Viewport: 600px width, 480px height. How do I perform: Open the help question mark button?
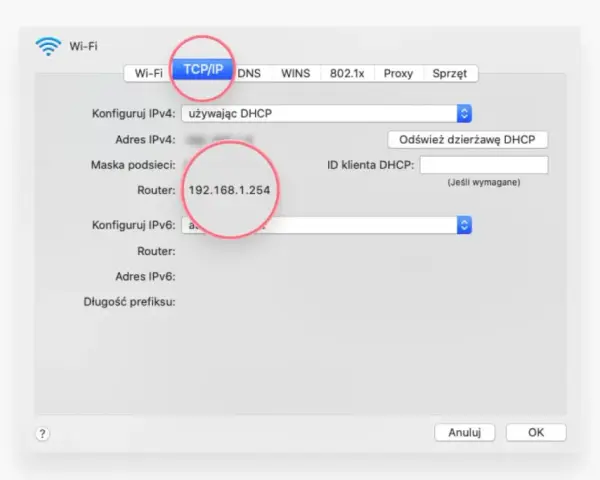click(x=42, y=434)
